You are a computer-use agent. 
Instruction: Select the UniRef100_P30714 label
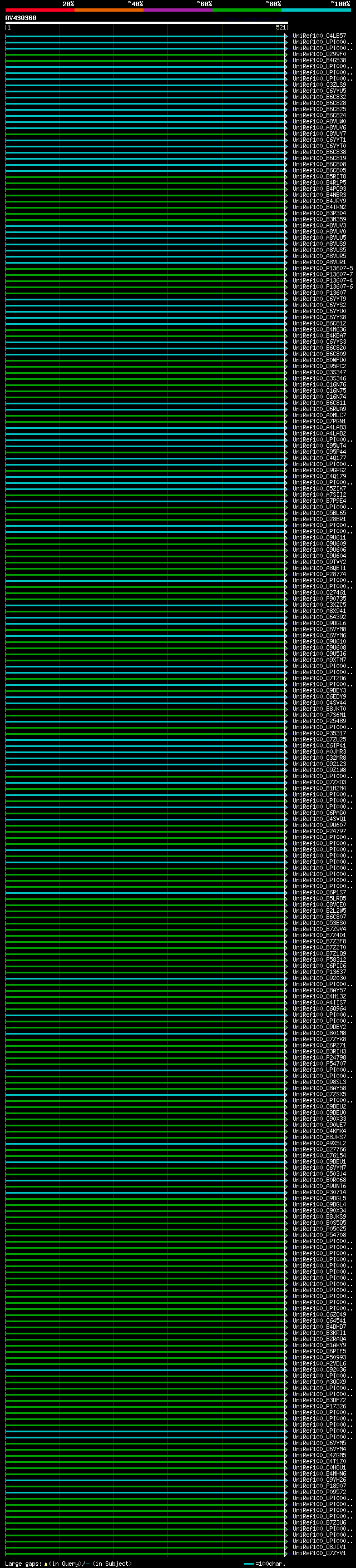pos(319,1193)
